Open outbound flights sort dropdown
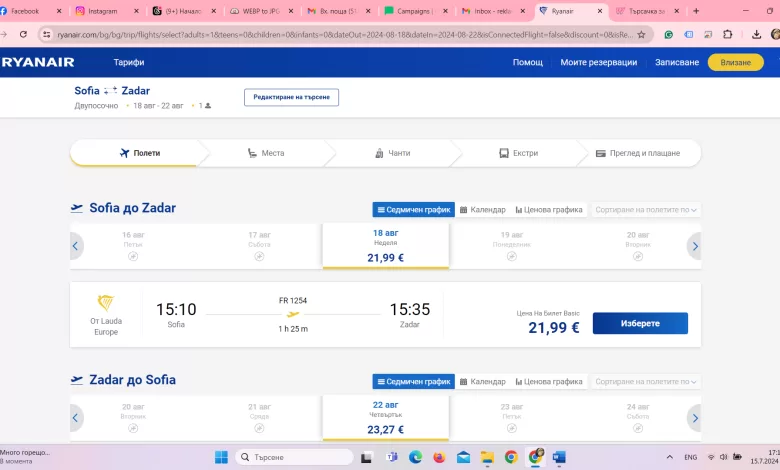The width and height of the screenshot is (780, 470). coord(646,209)
